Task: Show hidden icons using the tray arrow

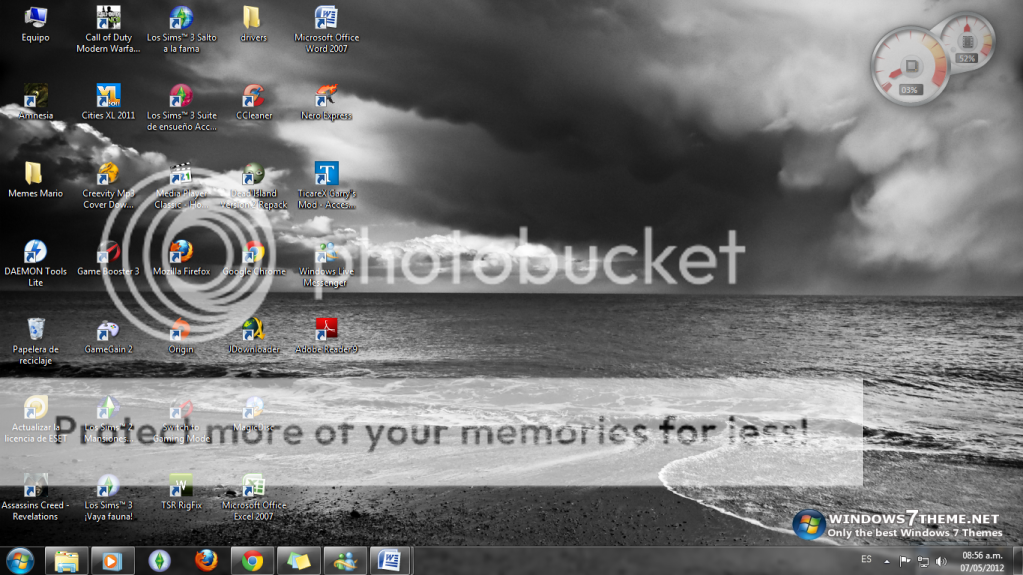Action: click(x=887, y=561)
